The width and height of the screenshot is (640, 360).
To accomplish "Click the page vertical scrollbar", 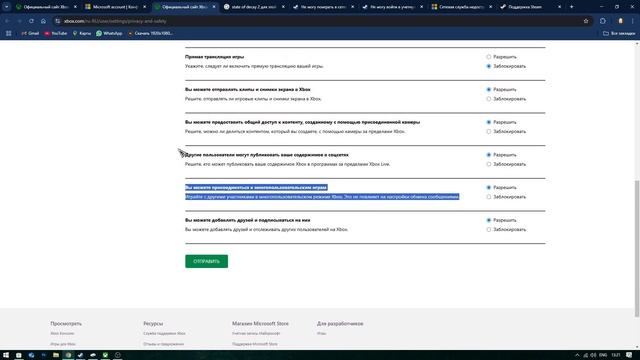I will [637, 248].
